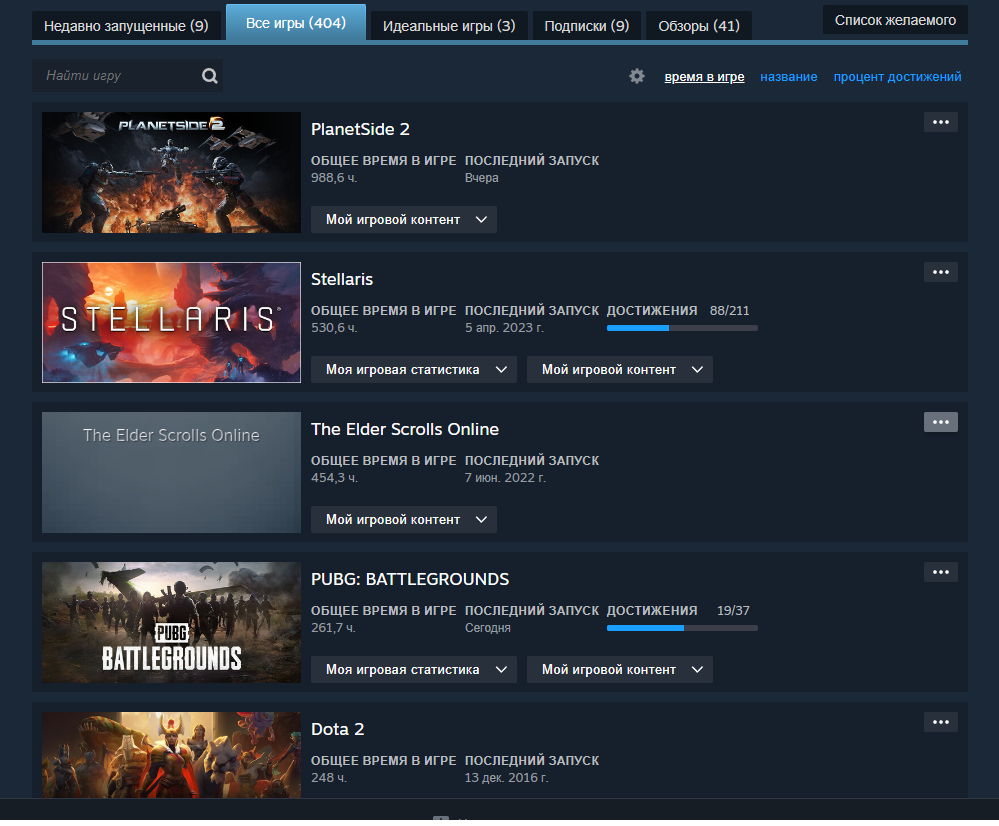This screenshot has width=999, height=826.
Task: Sort by процент достижений
Action: 898,77
